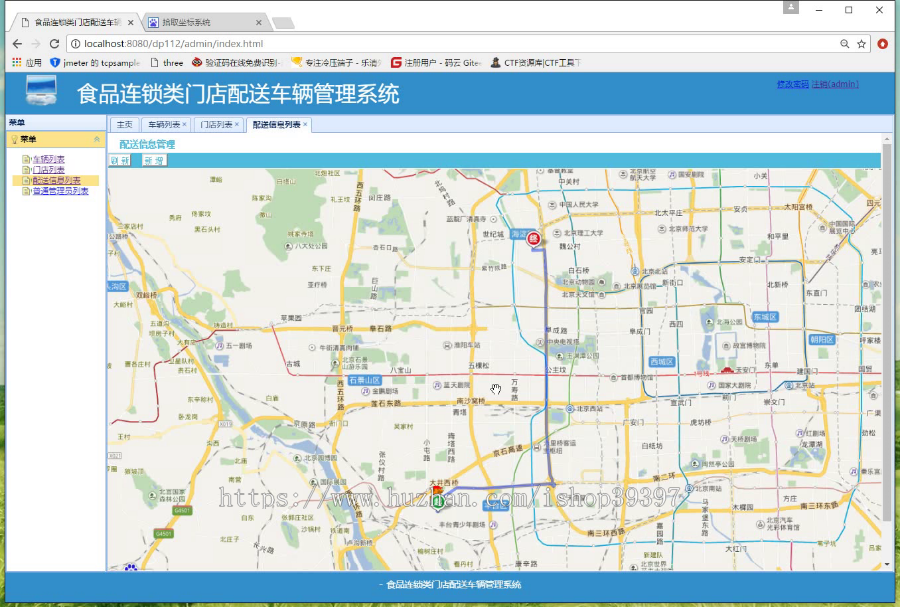The image size is (900, 607).
Task: Close the 拾取坐标系统 browser tab
Action: click(x=259, y=22)
